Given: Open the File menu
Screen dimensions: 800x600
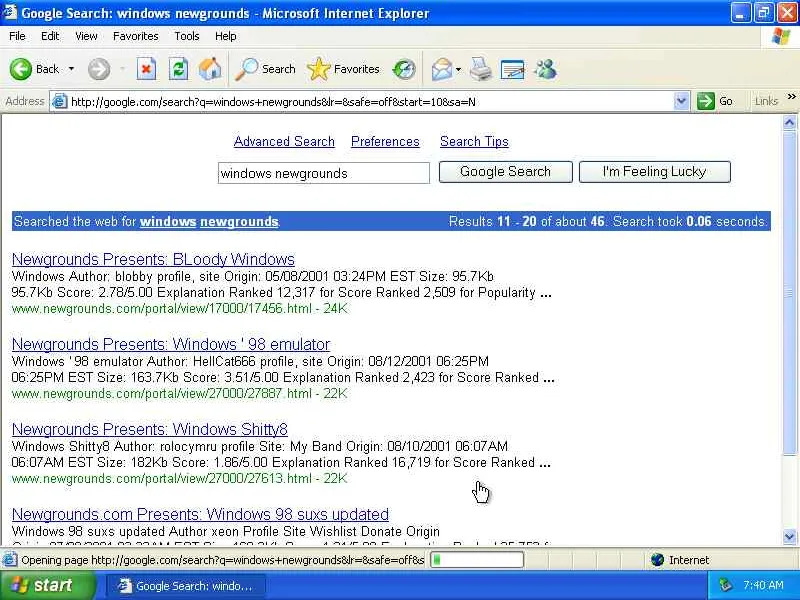Looking at the screenshot, I should click(x=17, y=36).
